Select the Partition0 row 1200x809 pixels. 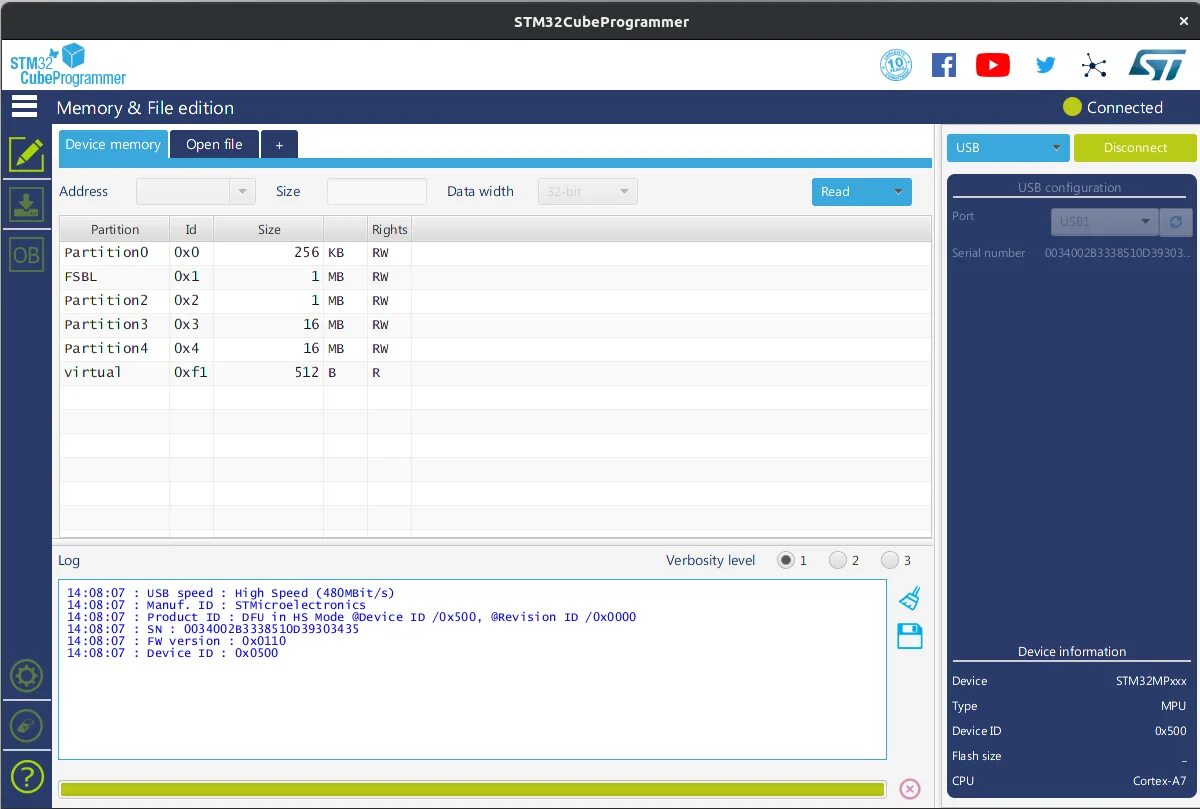coord(496,253)
